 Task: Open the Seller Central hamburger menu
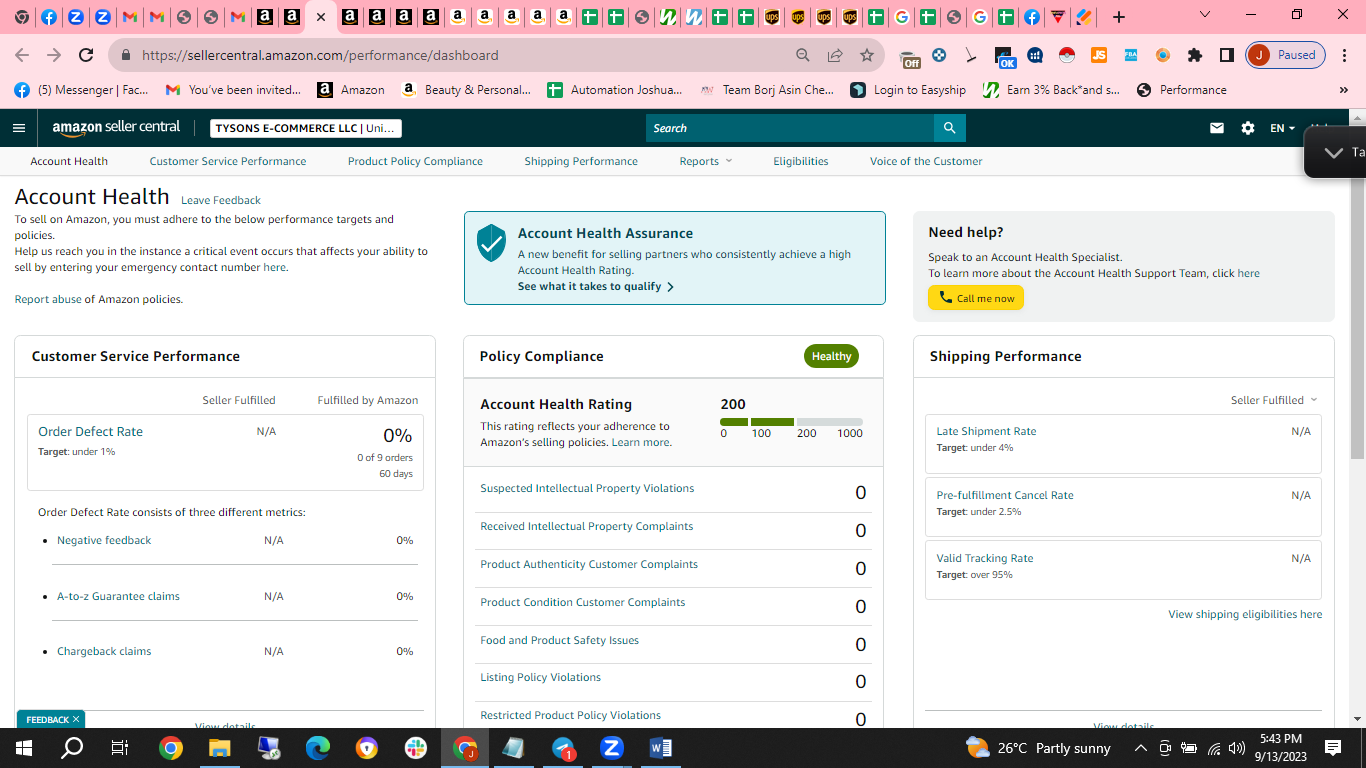tap(19, 128)
